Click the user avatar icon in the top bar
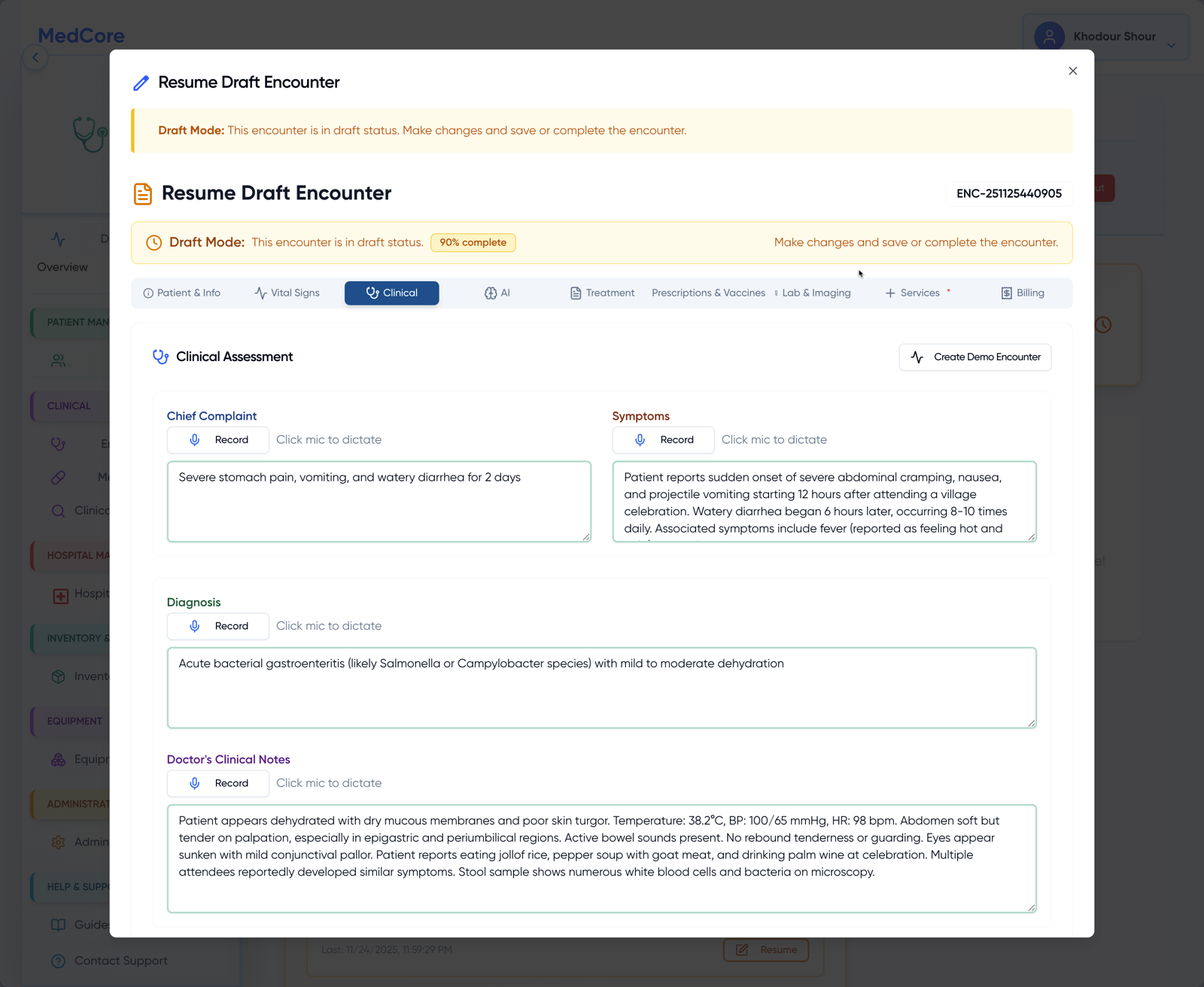Screen dimensions: 1204x987 point(1050,36)
